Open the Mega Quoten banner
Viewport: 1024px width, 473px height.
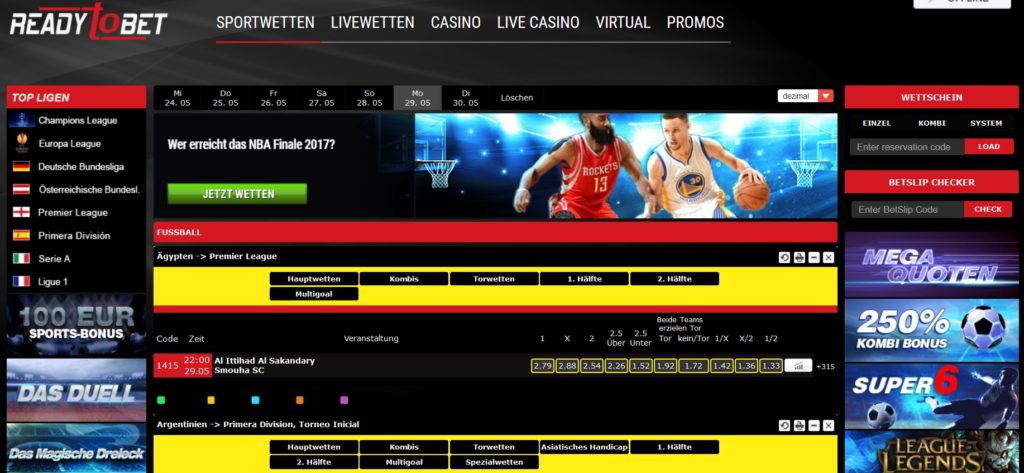point(931,265)
